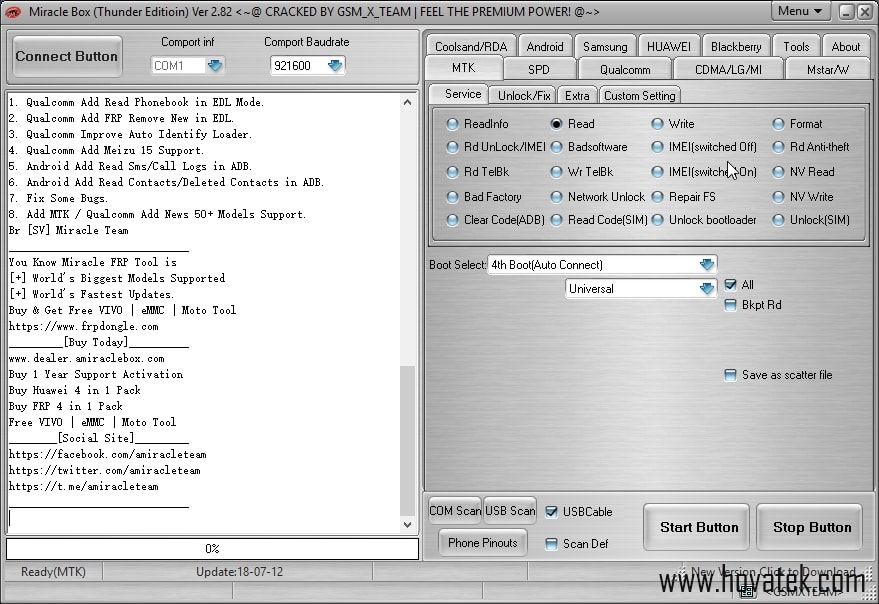This screenshot has width=879, height=604.
Task: Open the Tools tab
Action: click(x=796, y=47)
